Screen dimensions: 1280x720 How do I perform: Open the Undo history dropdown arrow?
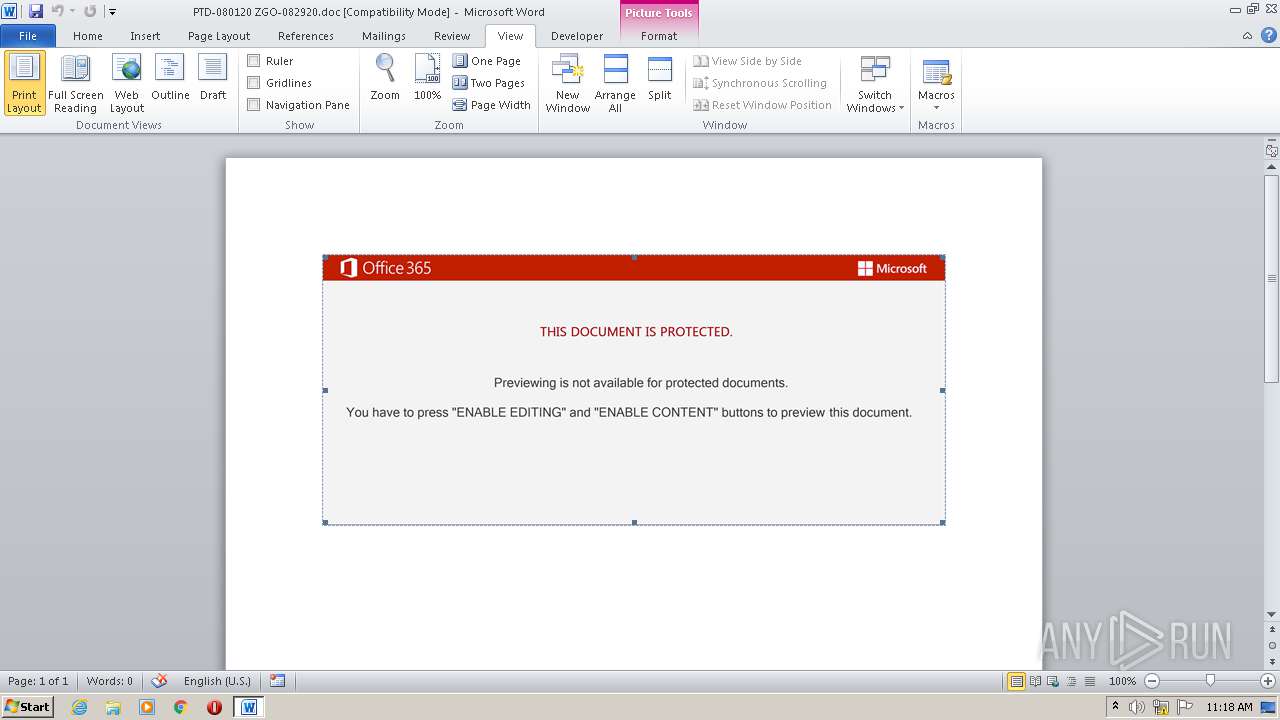(72, 11)
